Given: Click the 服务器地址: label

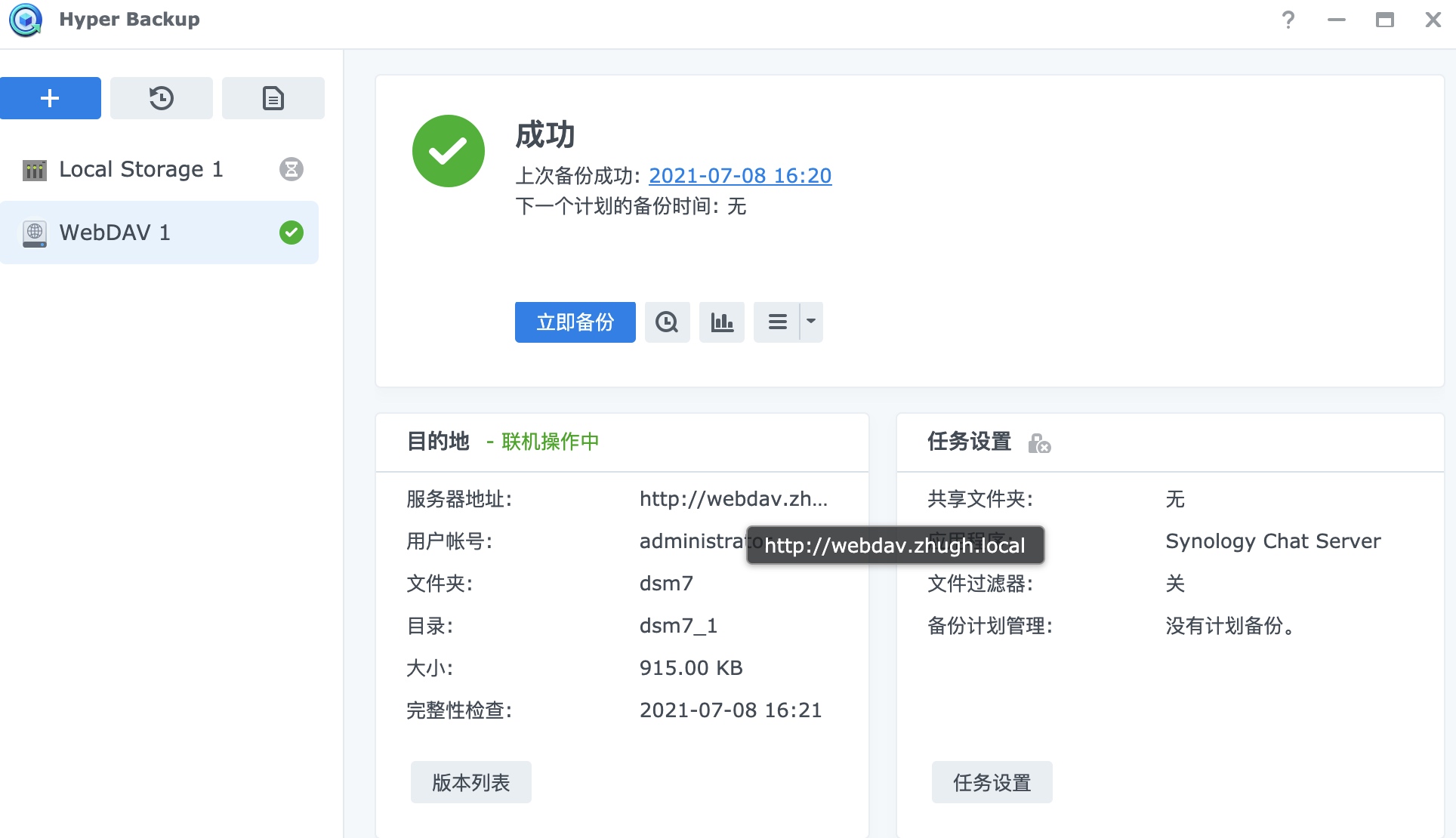Looking at the screenshot, I should (459, 499).
